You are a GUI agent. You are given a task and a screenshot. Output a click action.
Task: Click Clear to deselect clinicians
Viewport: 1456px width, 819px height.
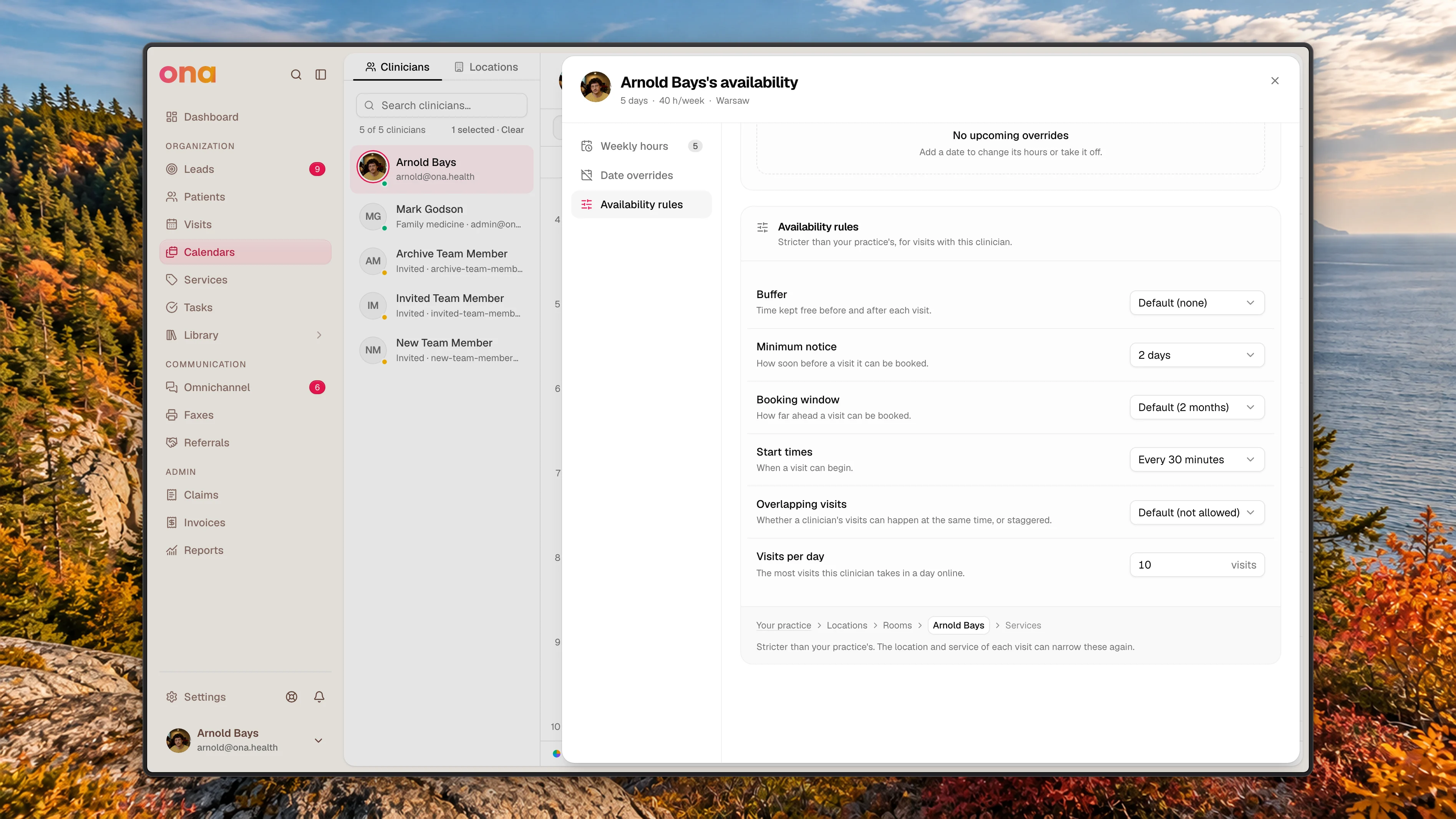pyautogui.click(x=512, y=129)
